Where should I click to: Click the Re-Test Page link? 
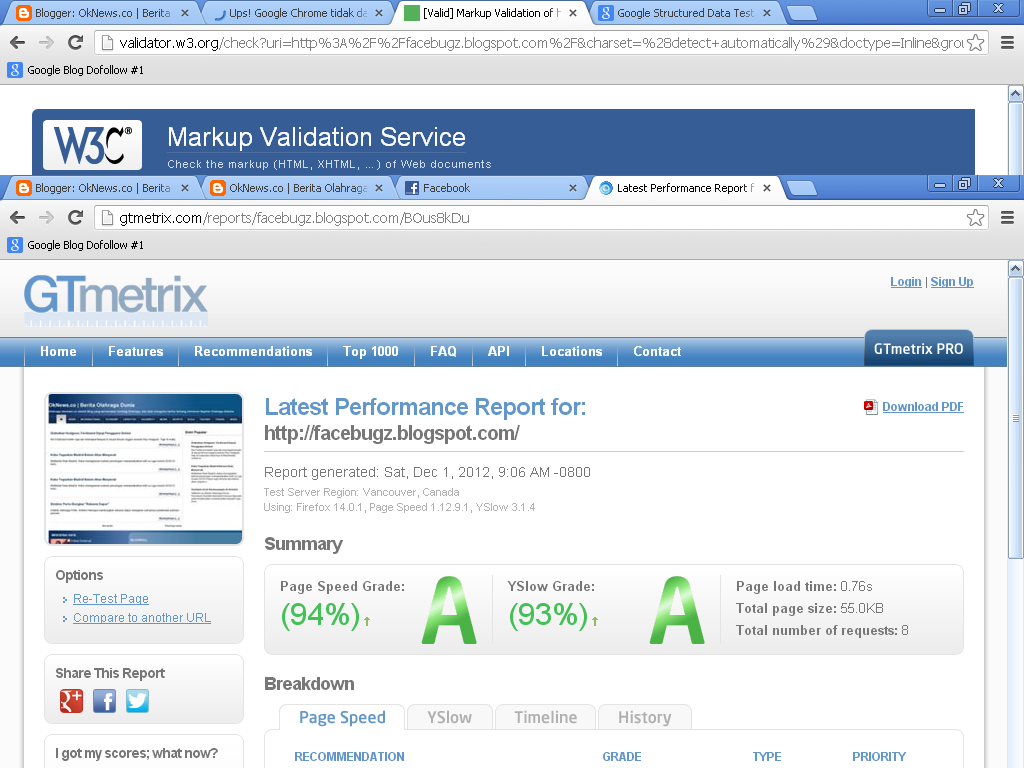(x=110, y=599)
